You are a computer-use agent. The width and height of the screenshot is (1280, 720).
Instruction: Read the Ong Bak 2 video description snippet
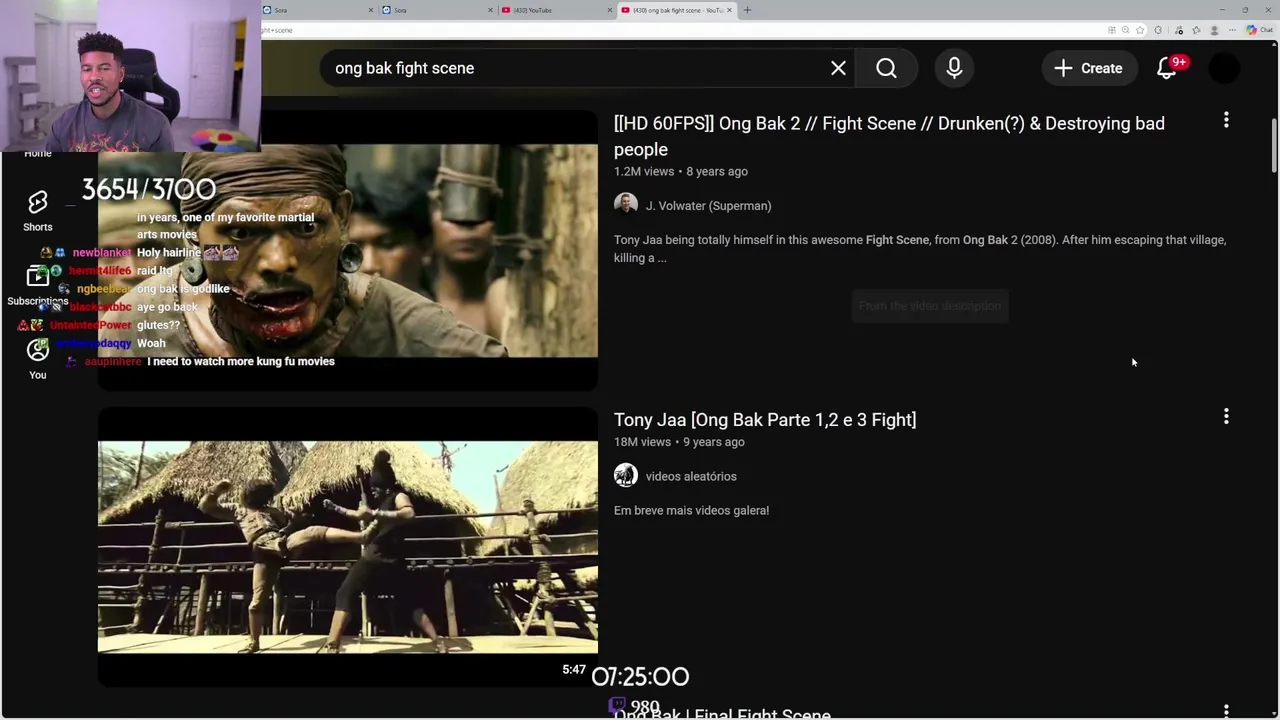920,249
